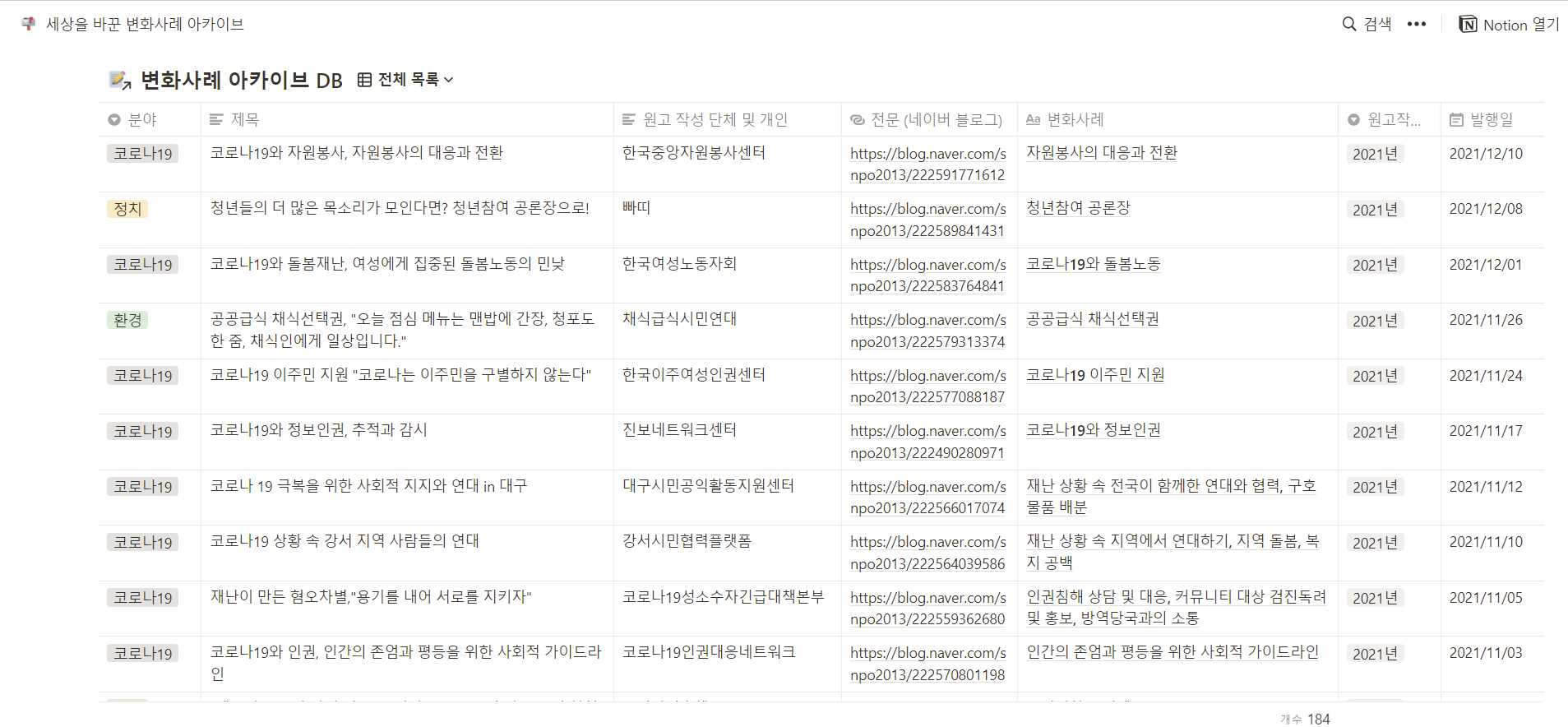Open the 자원봉사의 대응과 전환 page link
Viewport: 1568px width, 727px height.
(1101, 153)
